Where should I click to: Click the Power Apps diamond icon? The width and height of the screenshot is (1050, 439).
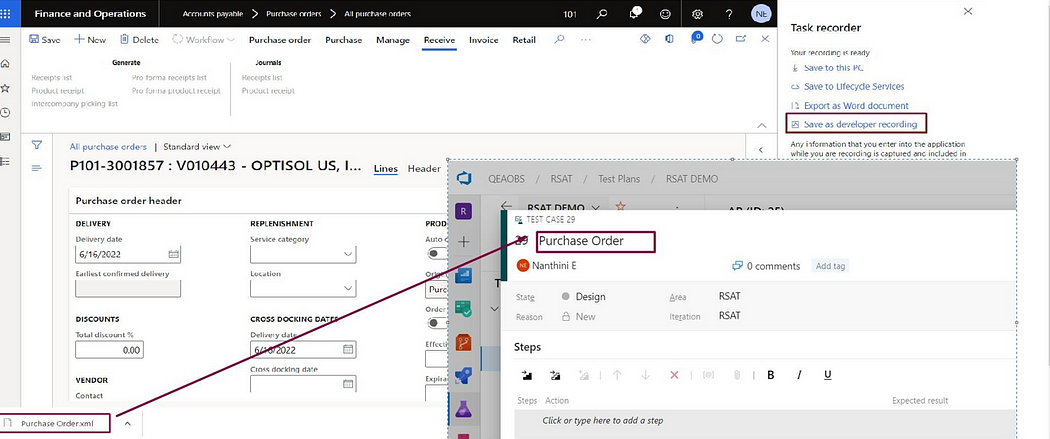[x=646, y=39]
